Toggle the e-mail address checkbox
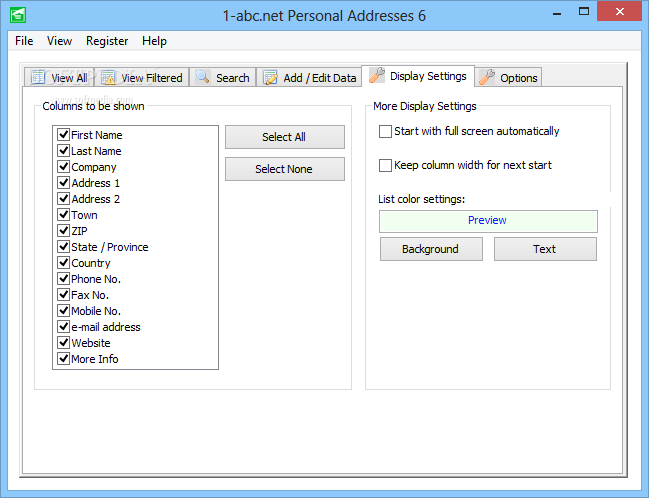 [x=63, y=327]
